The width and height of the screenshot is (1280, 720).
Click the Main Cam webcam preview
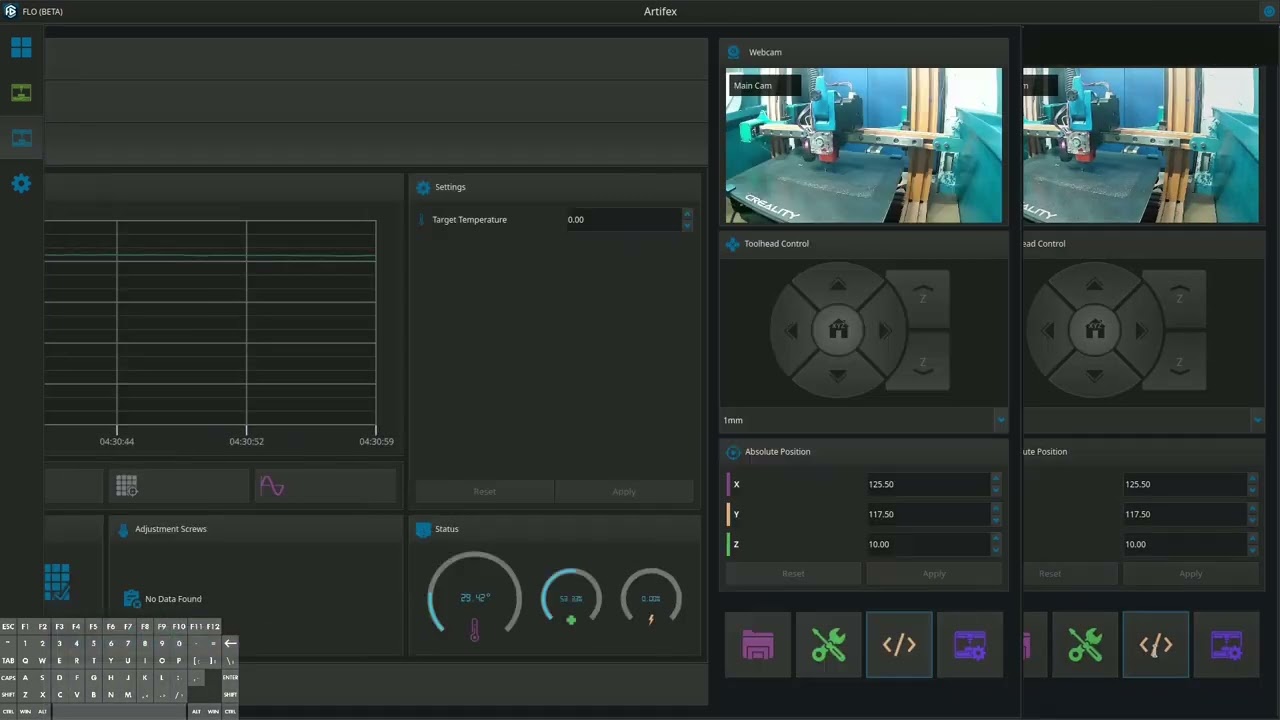click(864, 146)
